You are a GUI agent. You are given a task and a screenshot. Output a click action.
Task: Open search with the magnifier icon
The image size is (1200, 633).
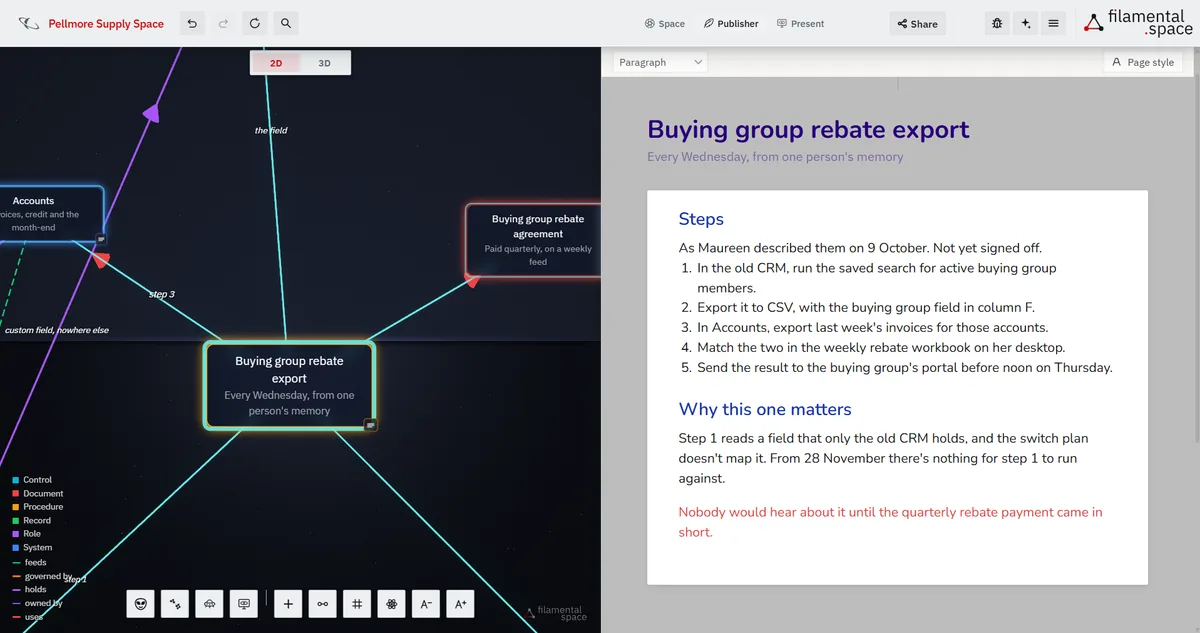286,23
